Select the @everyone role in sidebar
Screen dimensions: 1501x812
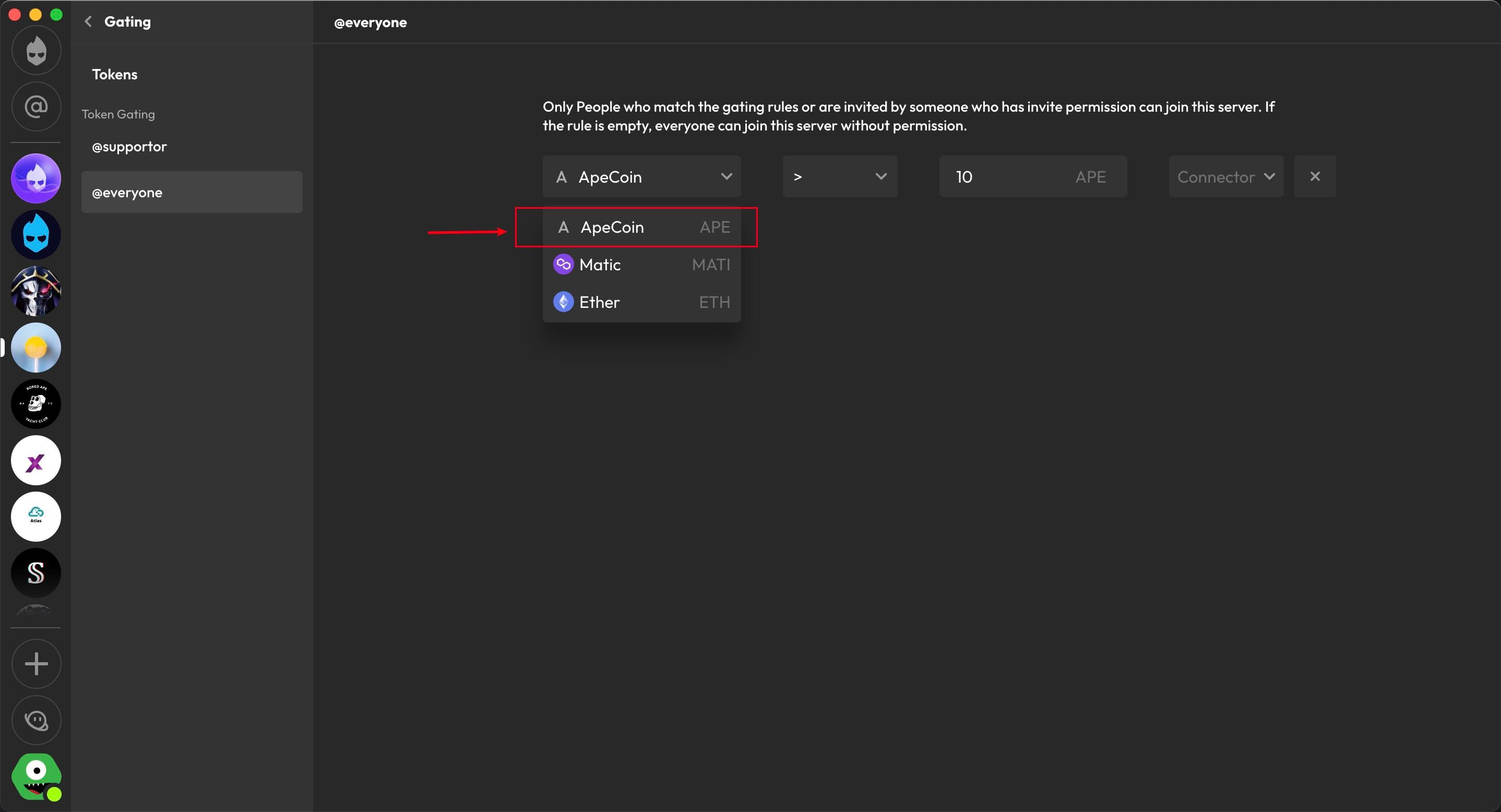192,192
